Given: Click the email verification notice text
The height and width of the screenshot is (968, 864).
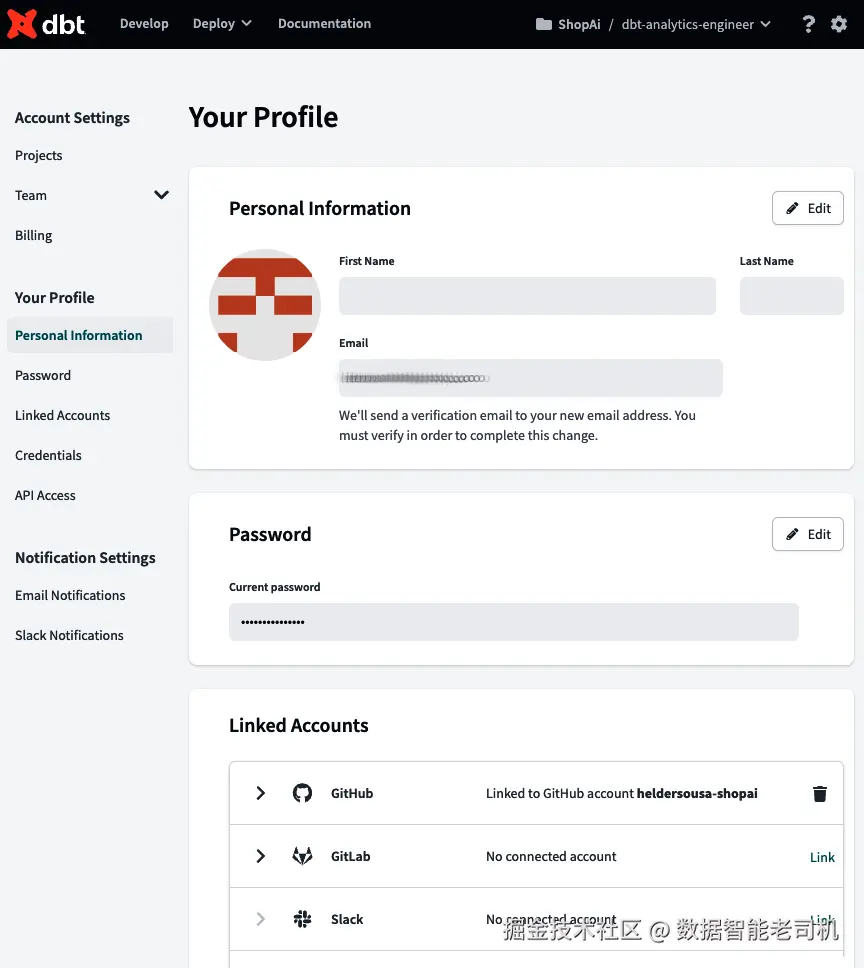Looking at the screenshot, I should [517, 425].
